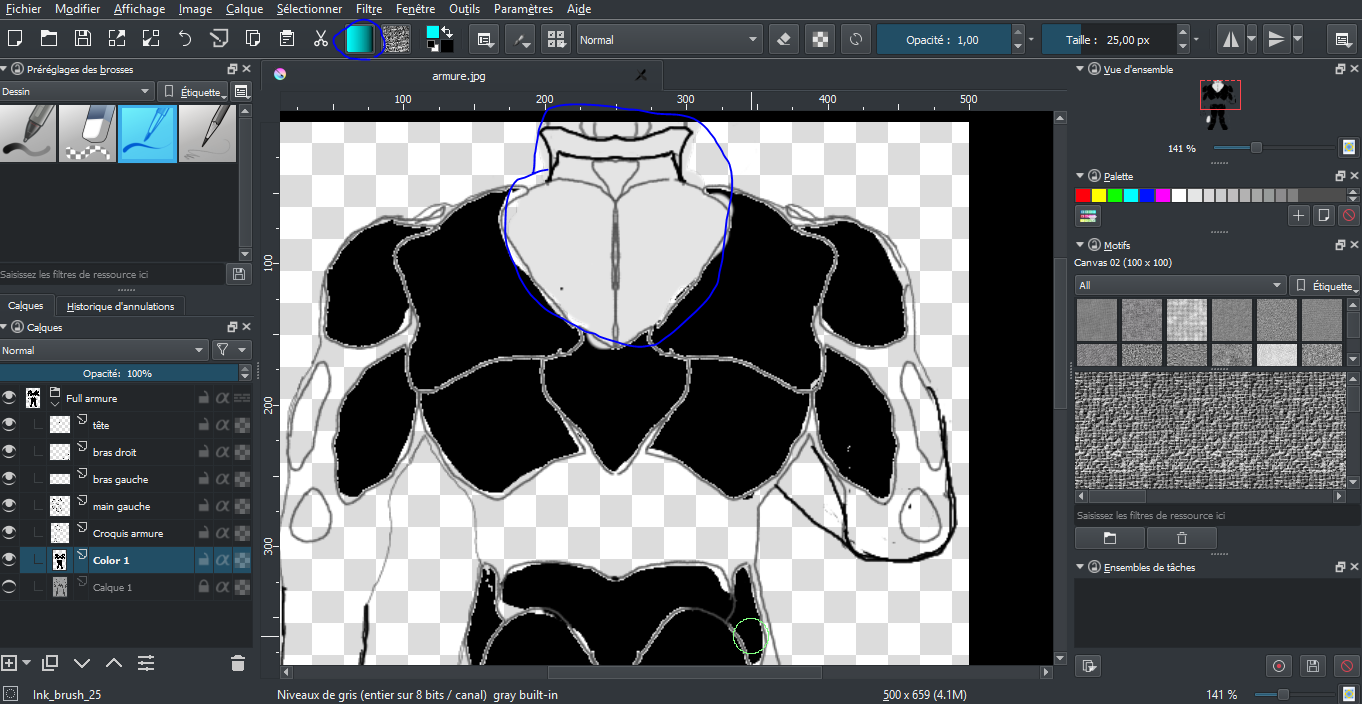Viewport: 1362px width, 704px height.
Task: Click the scissors cut icon
Action: [320, 39]
